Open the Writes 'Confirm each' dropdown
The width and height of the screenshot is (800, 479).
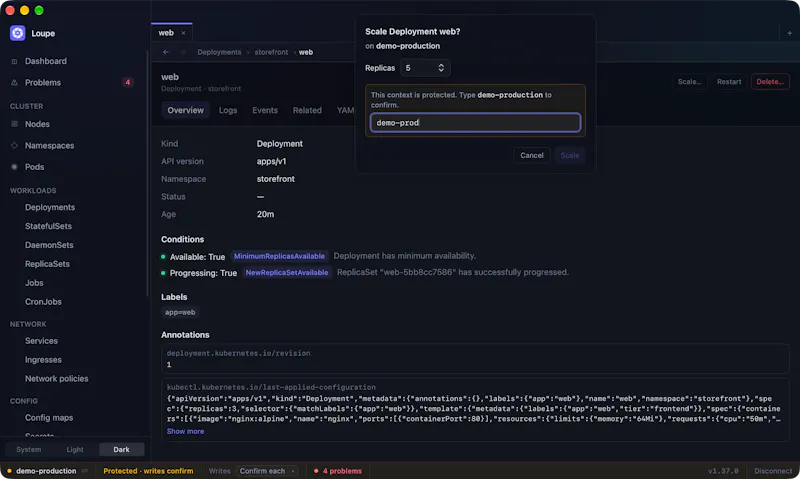pyautogui.click(x=267, y=471)
